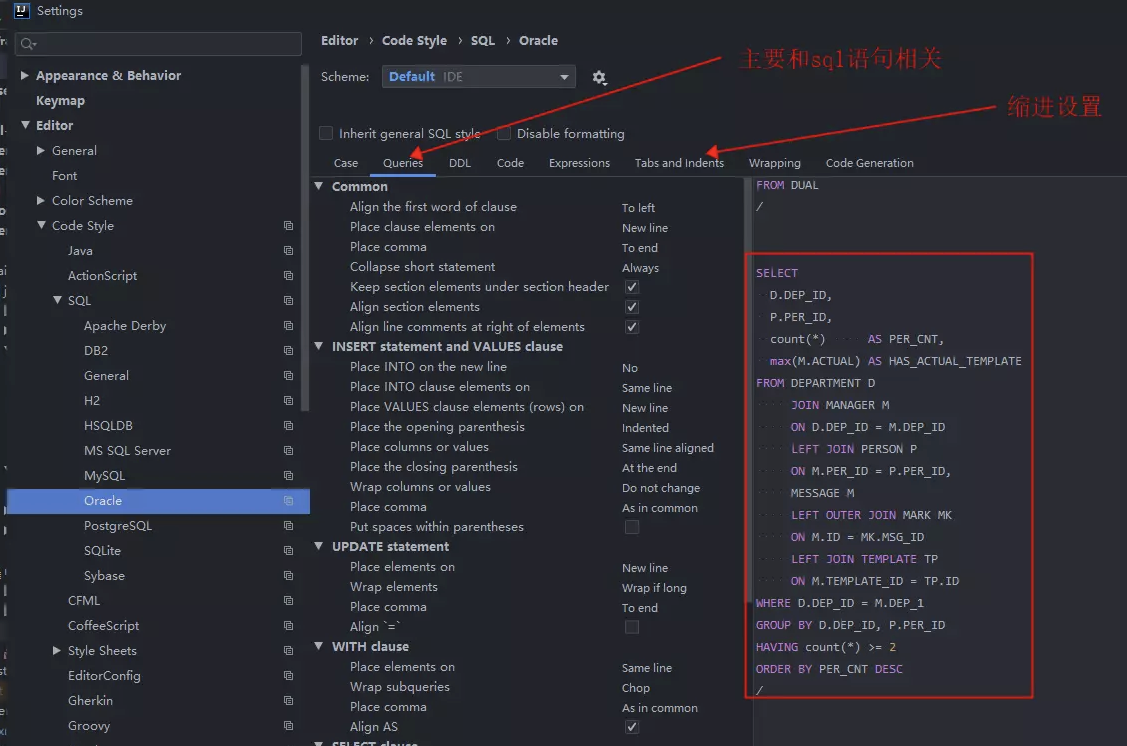This screenshot has width=1127, height=746.
Task: Select Keymap in settings tree
Action: pos(60,101)
